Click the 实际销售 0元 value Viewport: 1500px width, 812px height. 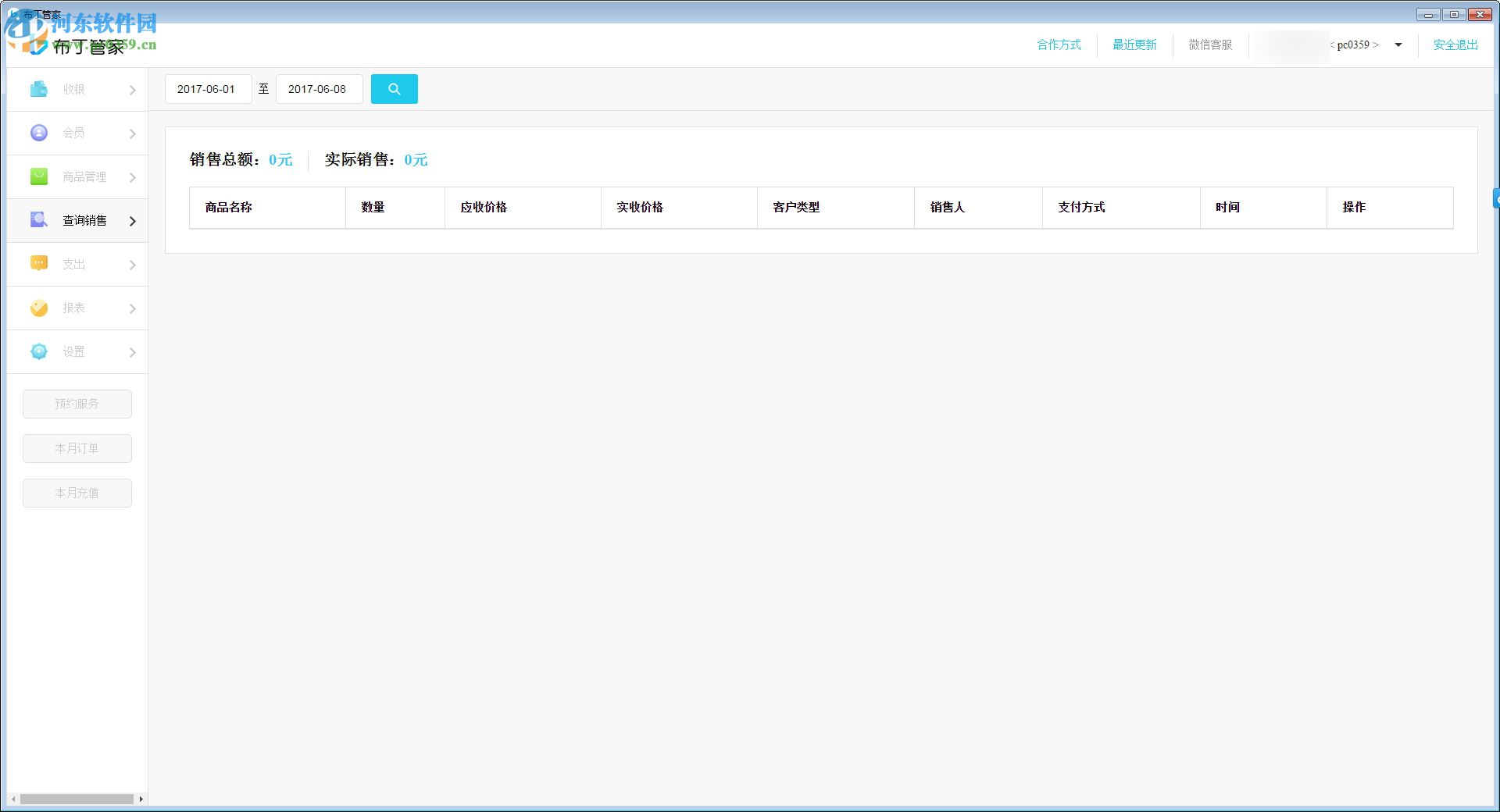point(416,159)
